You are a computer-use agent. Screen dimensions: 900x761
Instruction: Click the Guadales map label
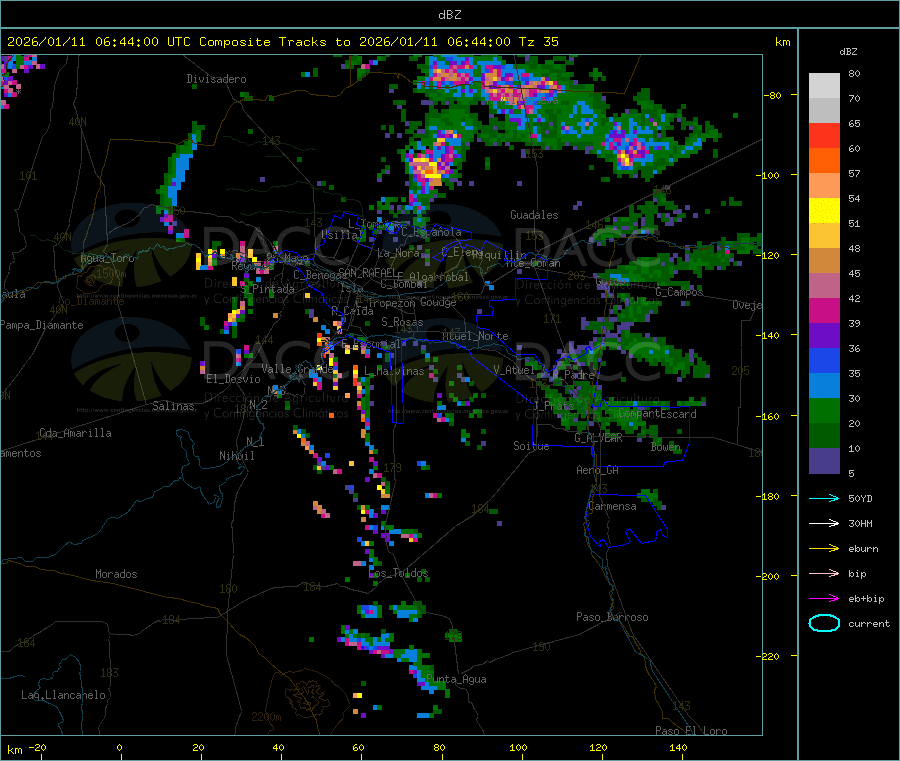click(x=534, y=215)
